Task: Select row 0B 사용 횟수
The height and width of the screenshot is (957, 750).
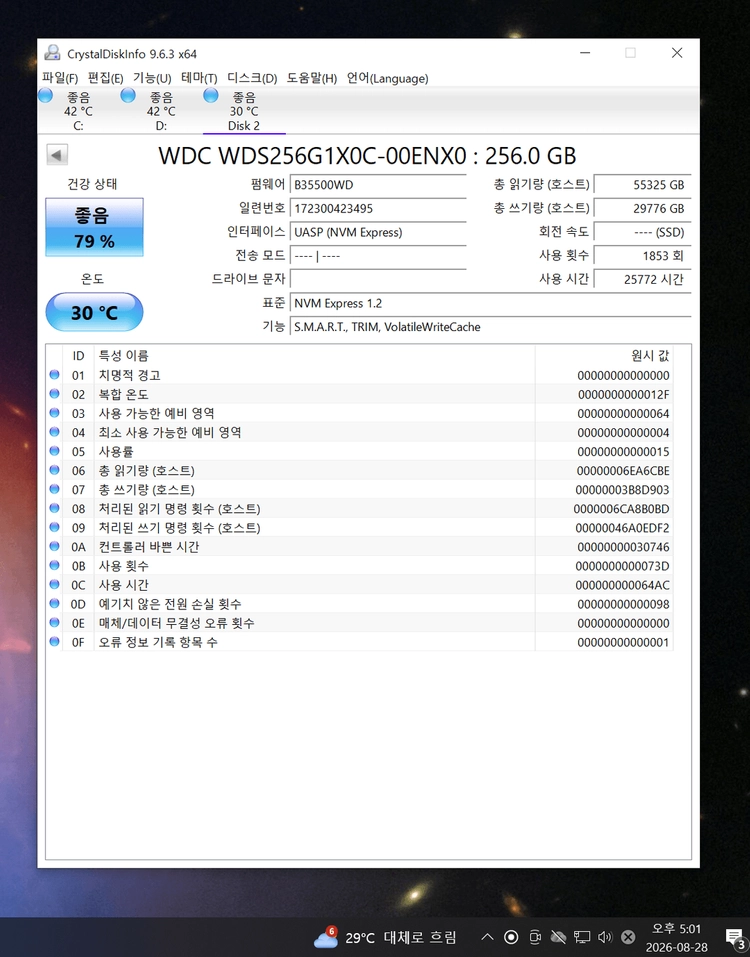Action: pyautogui.click(x=360, y=565)
